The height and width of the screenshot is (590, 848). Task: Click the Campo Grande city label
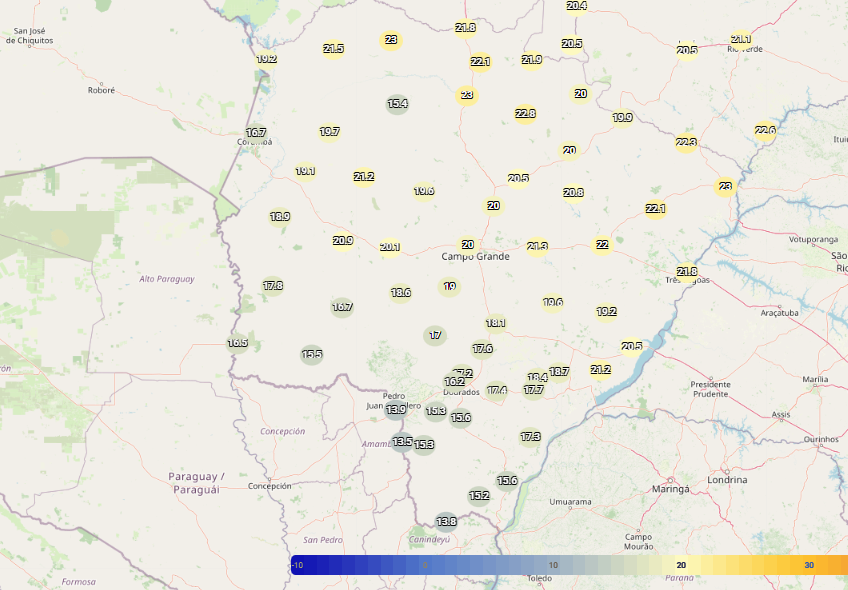coord(476,257)
